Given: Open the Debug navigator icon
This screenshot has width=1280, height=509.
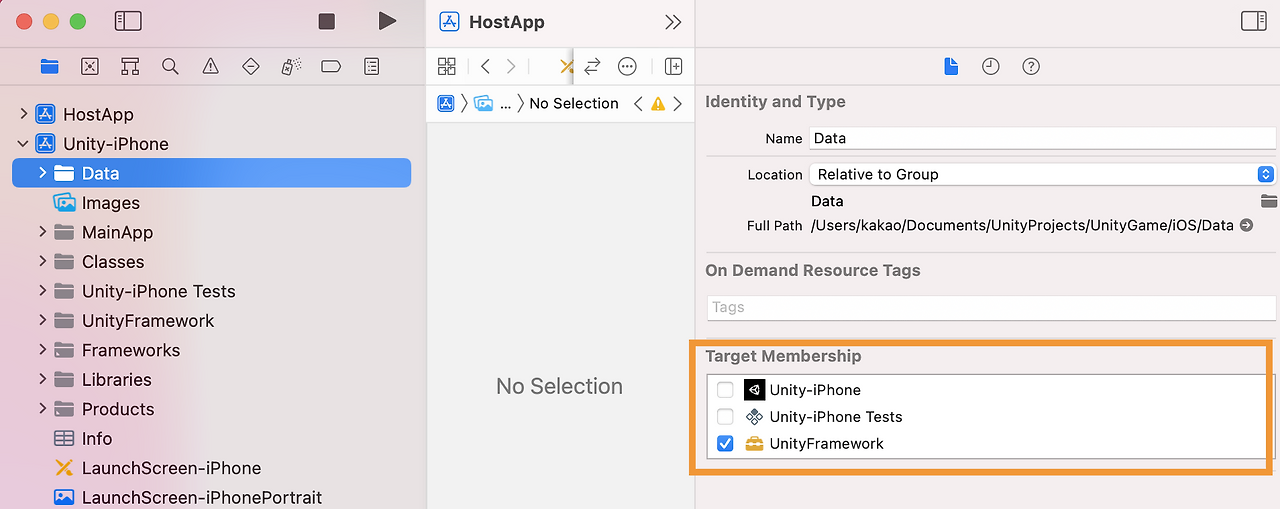Looking at the screenshot, I should tap(291, 66).
